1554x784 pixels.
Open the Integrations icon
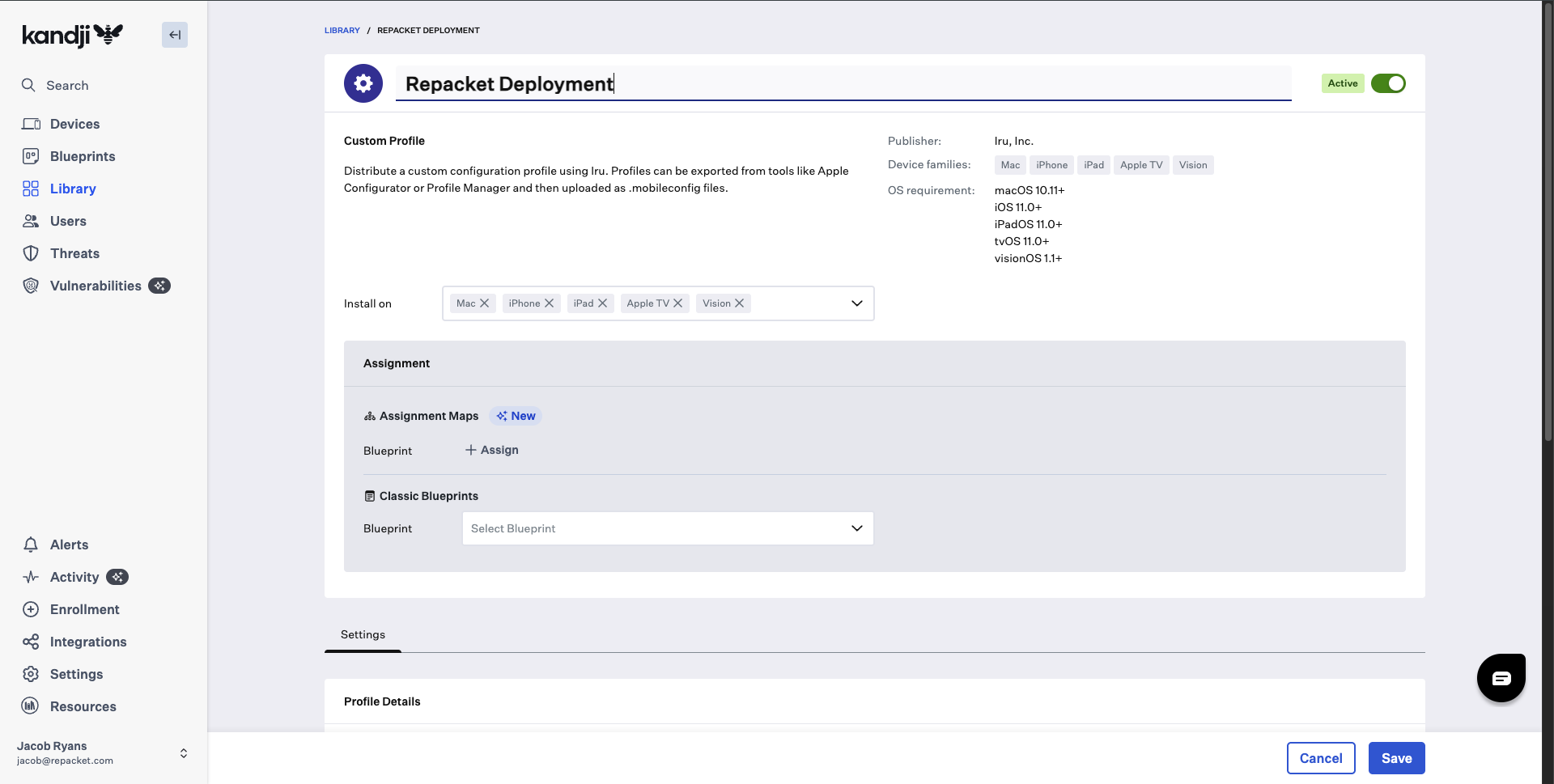31,642
